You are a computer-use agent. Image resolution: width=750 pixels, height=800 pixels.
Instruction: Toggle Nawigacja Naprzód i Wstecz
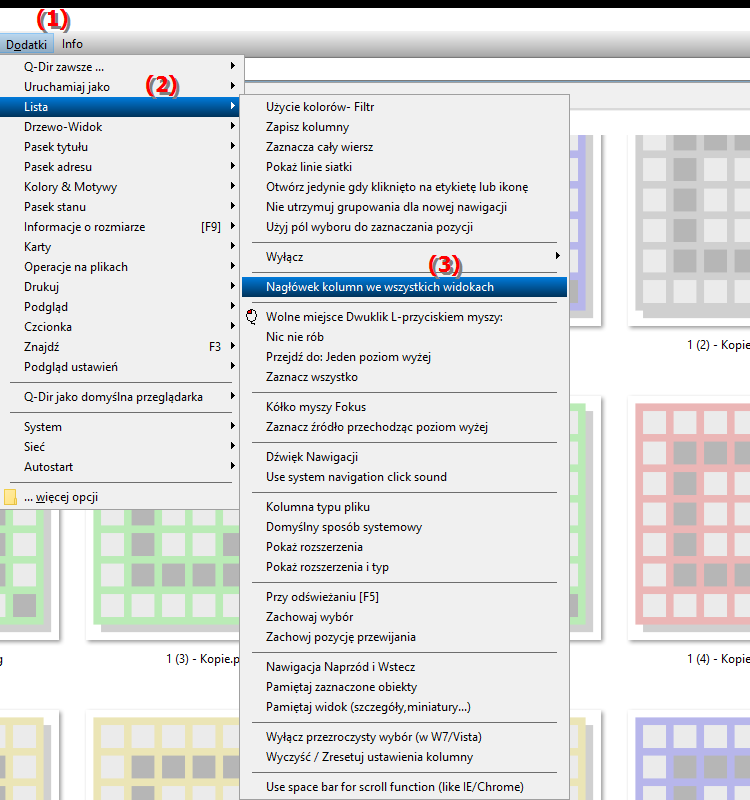coord(404,667)
